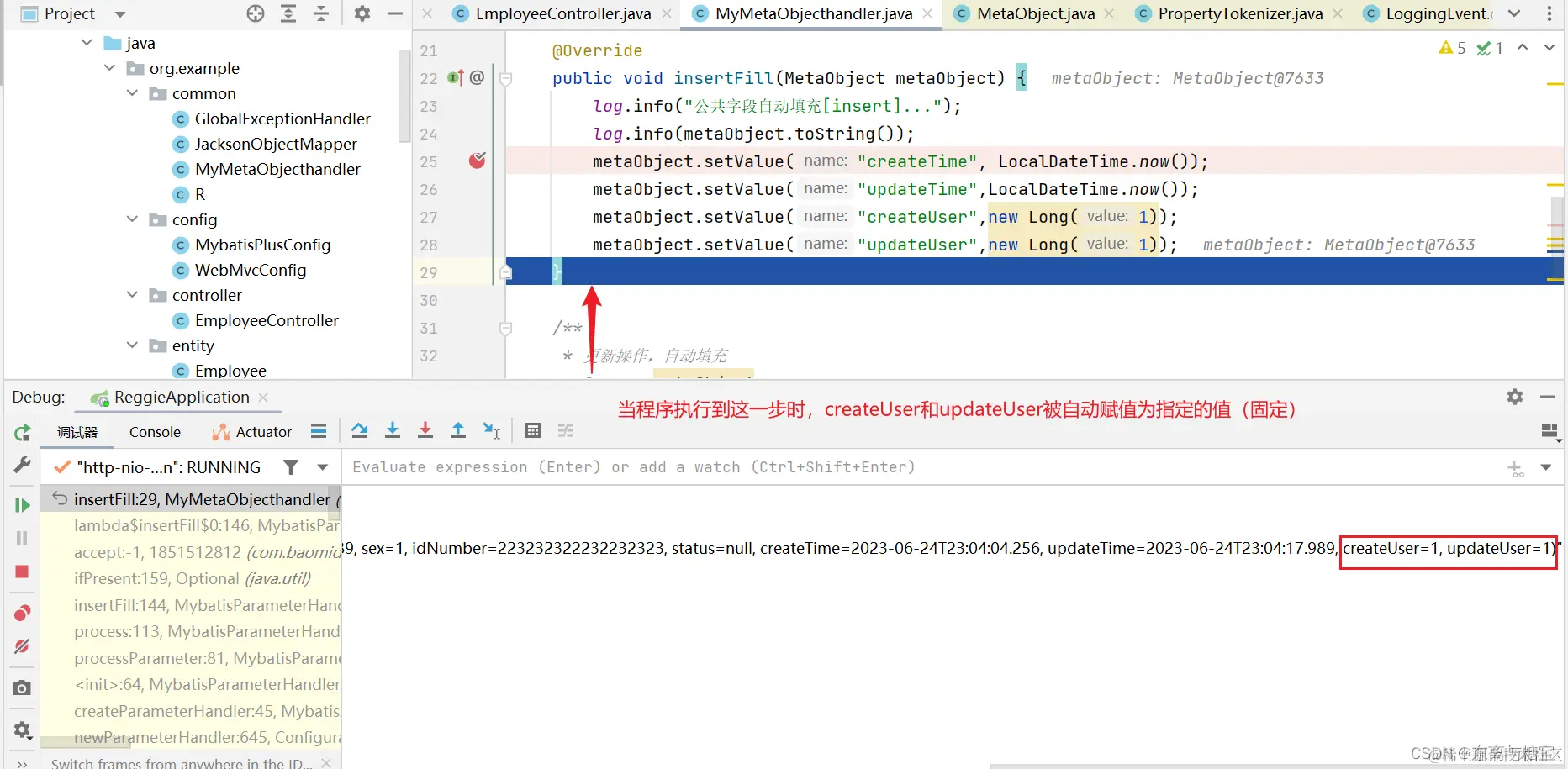Open the Actuator tab
The height and width of the screenshot is (769, 1568).
coord(252,432)
